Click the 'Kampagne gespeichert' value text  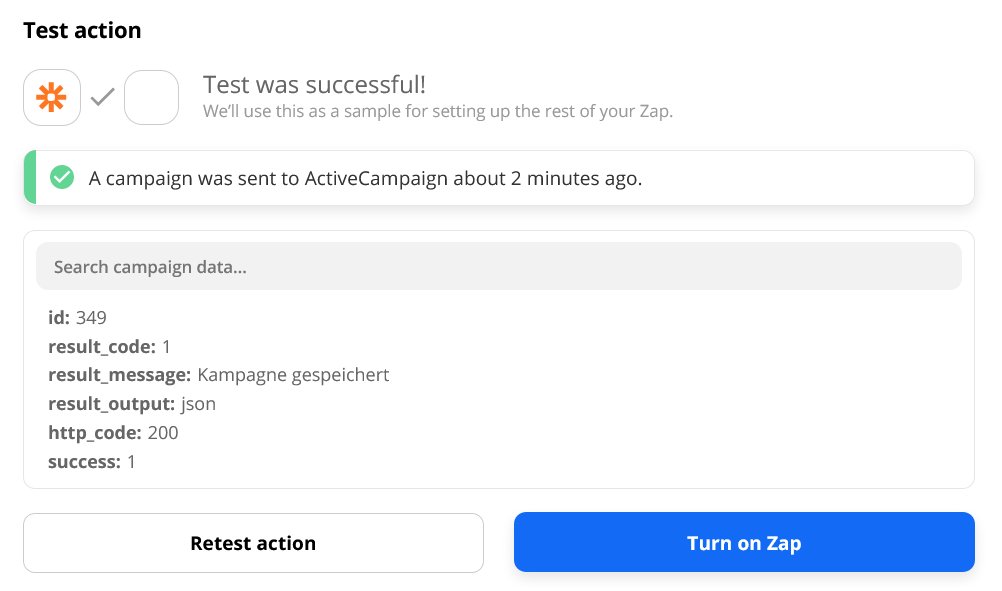click(x=293, y=375)
